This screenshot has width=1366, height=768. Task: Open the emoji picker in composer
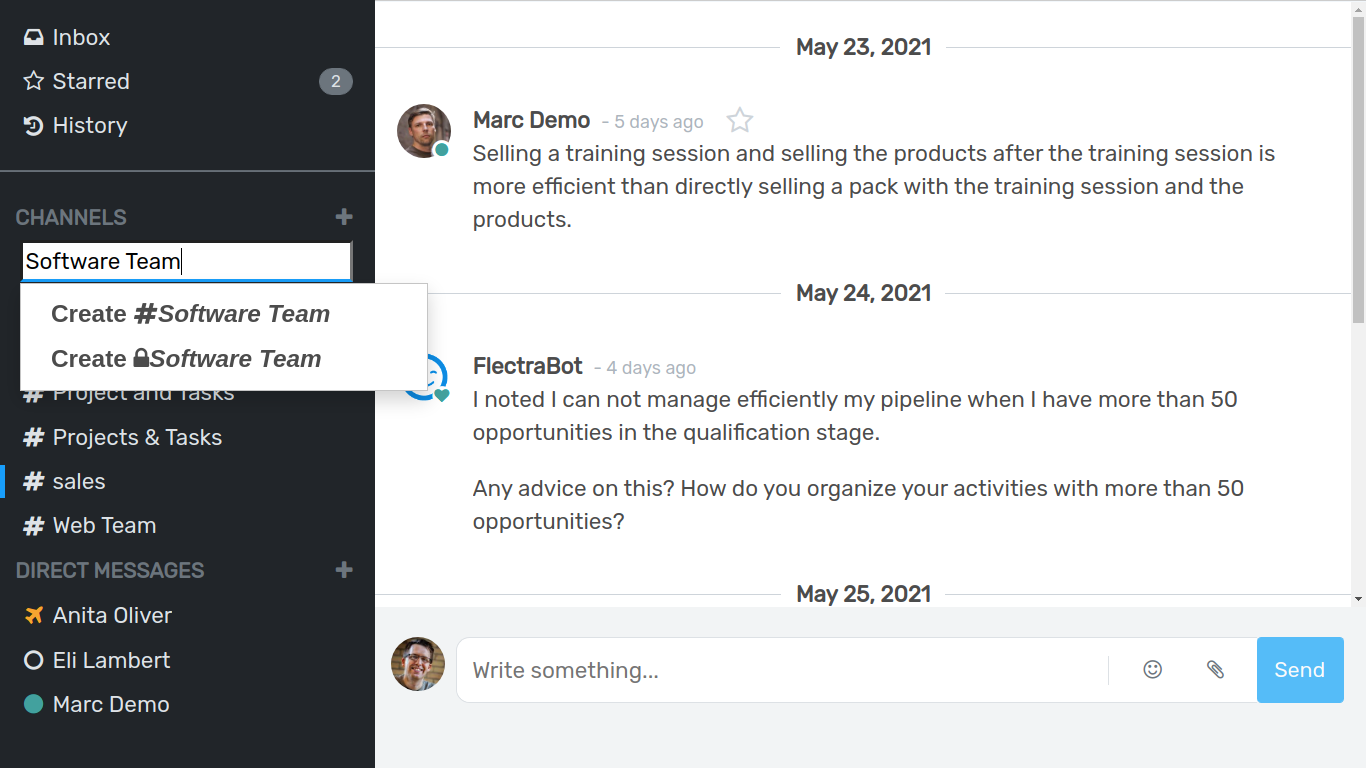tap(1153, 670)
